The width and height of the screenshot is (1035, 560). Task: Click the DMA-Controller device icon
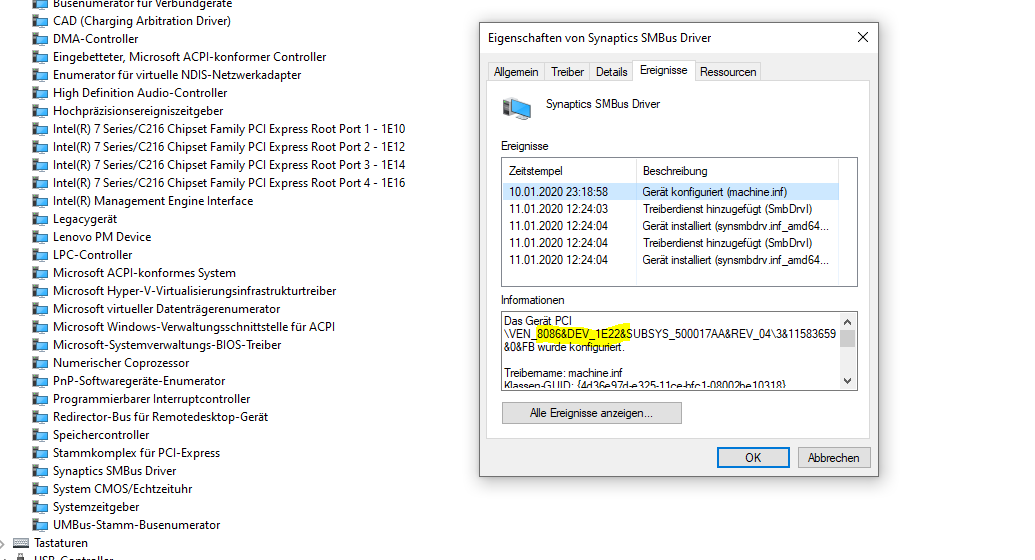(x=40, y=39)
